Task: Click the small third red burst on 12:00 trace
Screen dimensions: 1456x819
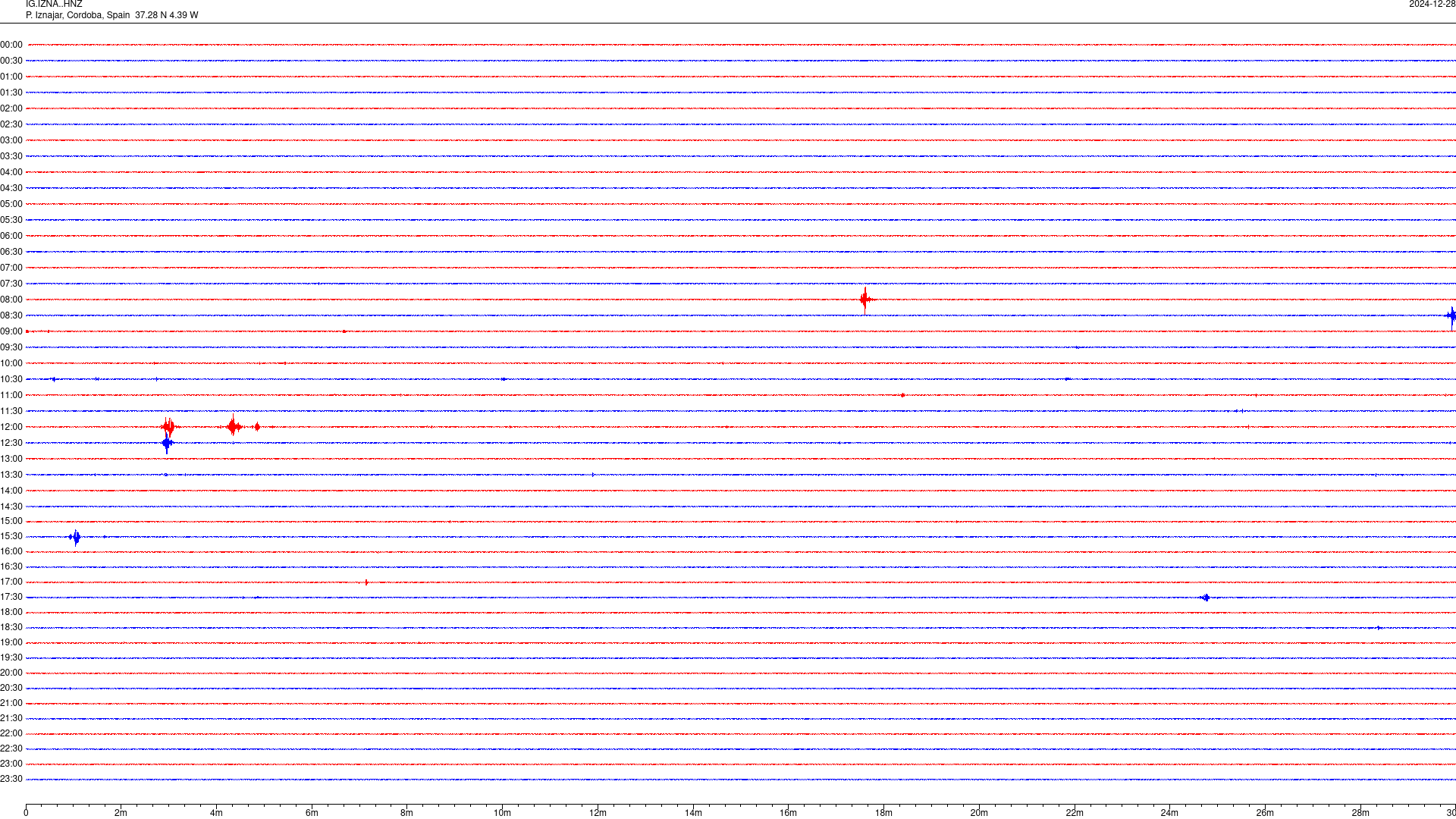Action: click(258, 427)
